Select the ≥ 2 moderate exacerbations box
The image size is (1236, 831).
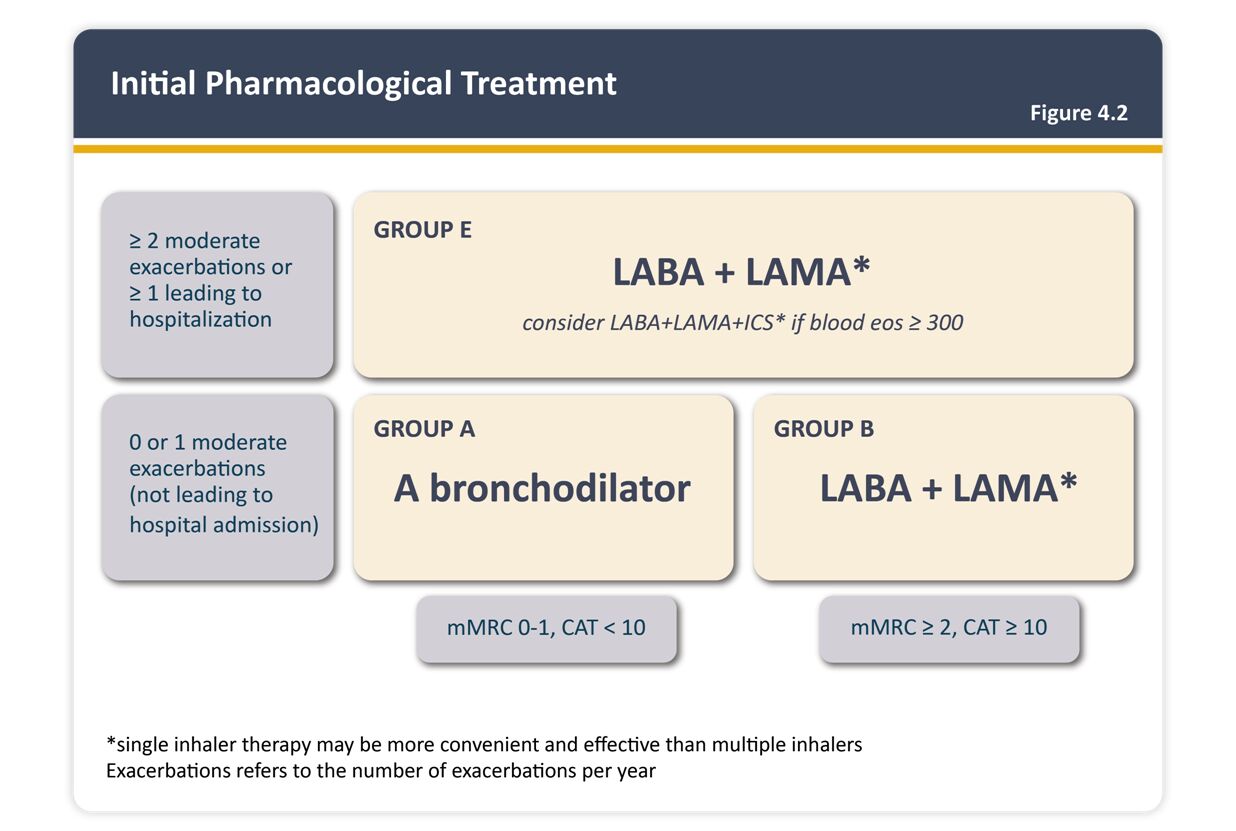(217, 284)
